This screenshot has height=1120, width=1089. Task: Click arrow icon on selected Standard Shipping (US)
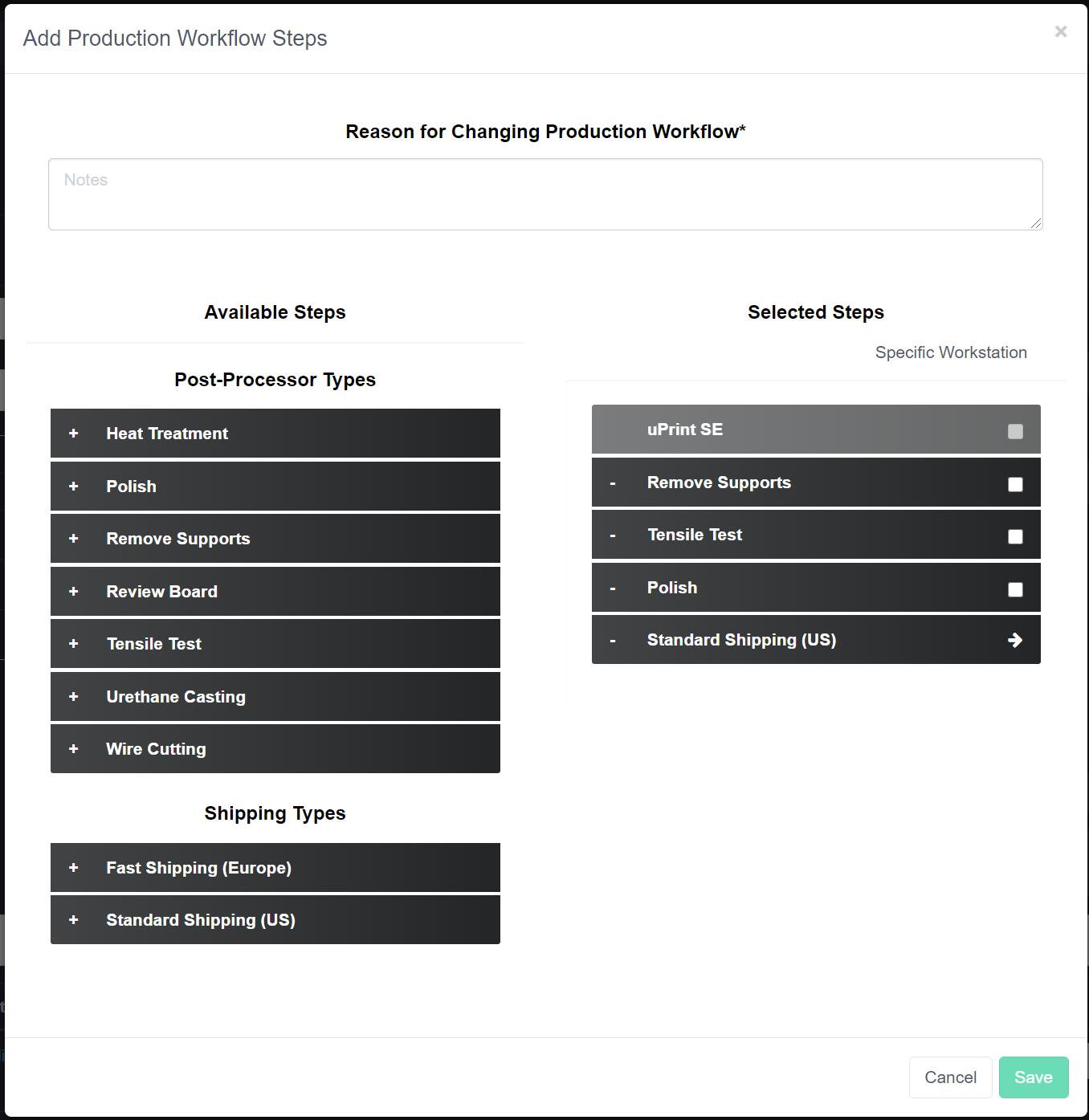(x=1015, y=640)
